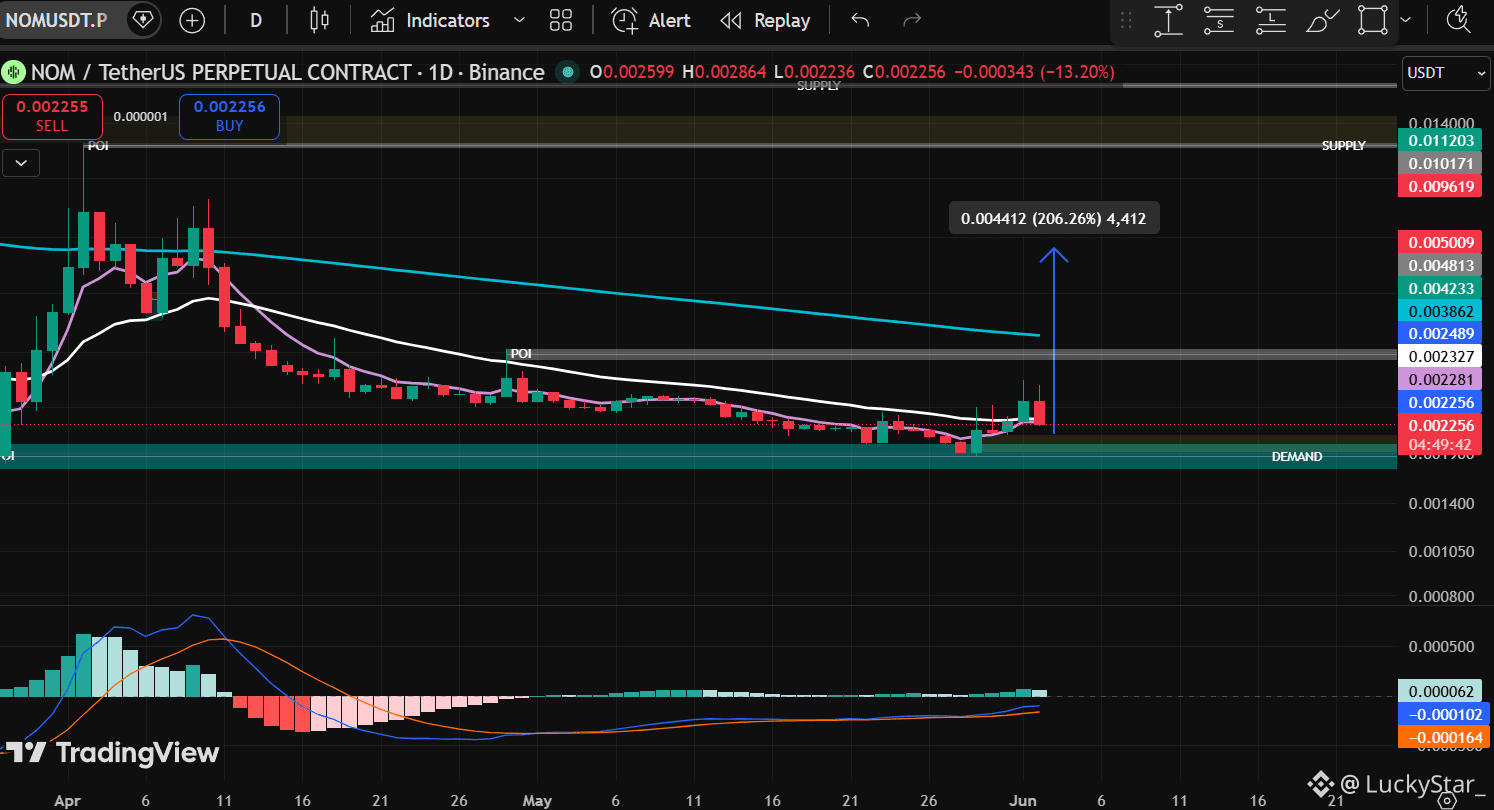This screenshot has height=810, width=1494.
Task: Select the rectangle drawing tool
Action: click(1374, 20)
